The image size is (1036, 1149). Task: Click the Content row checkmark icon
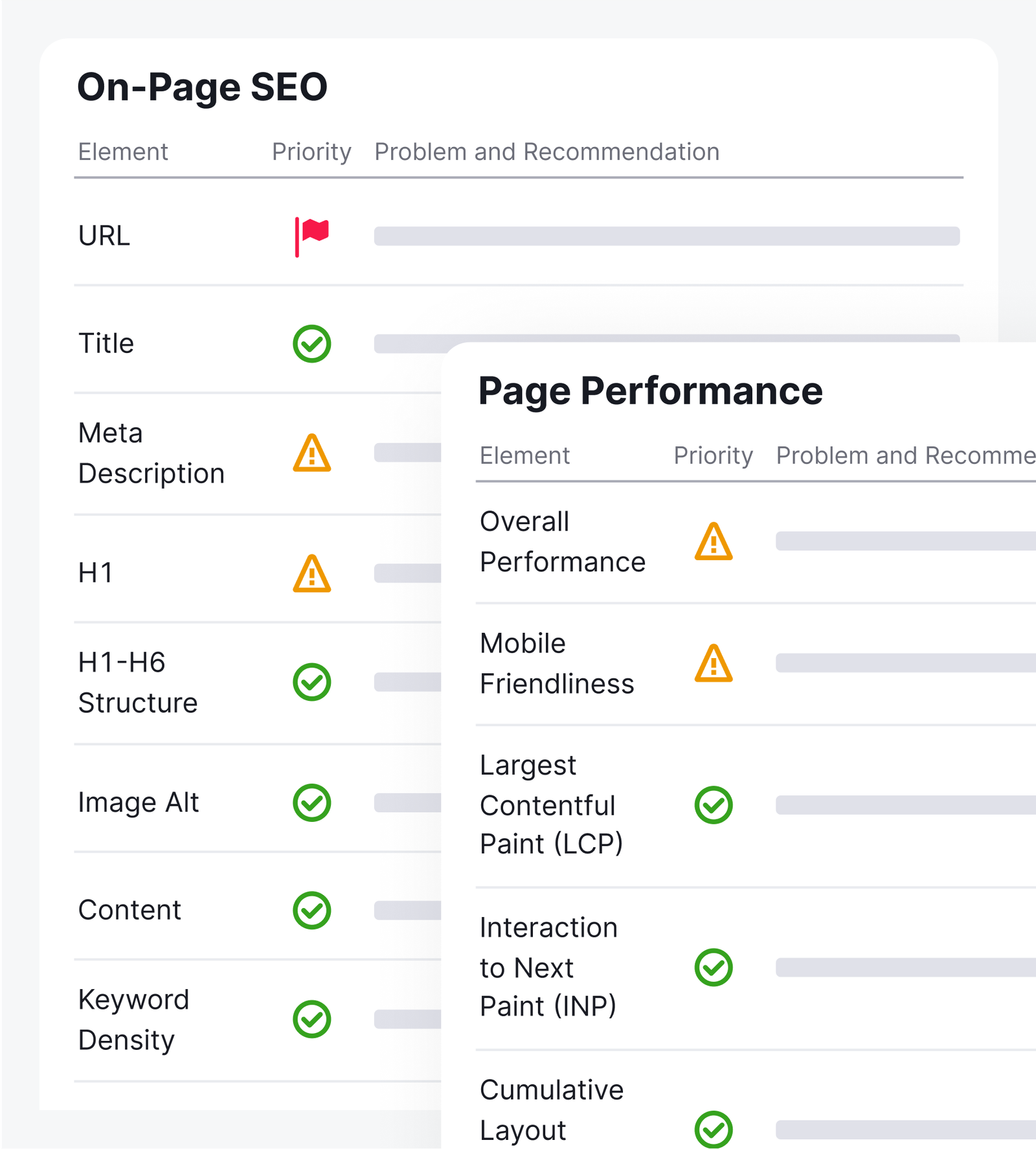click(x=312, y=911)
